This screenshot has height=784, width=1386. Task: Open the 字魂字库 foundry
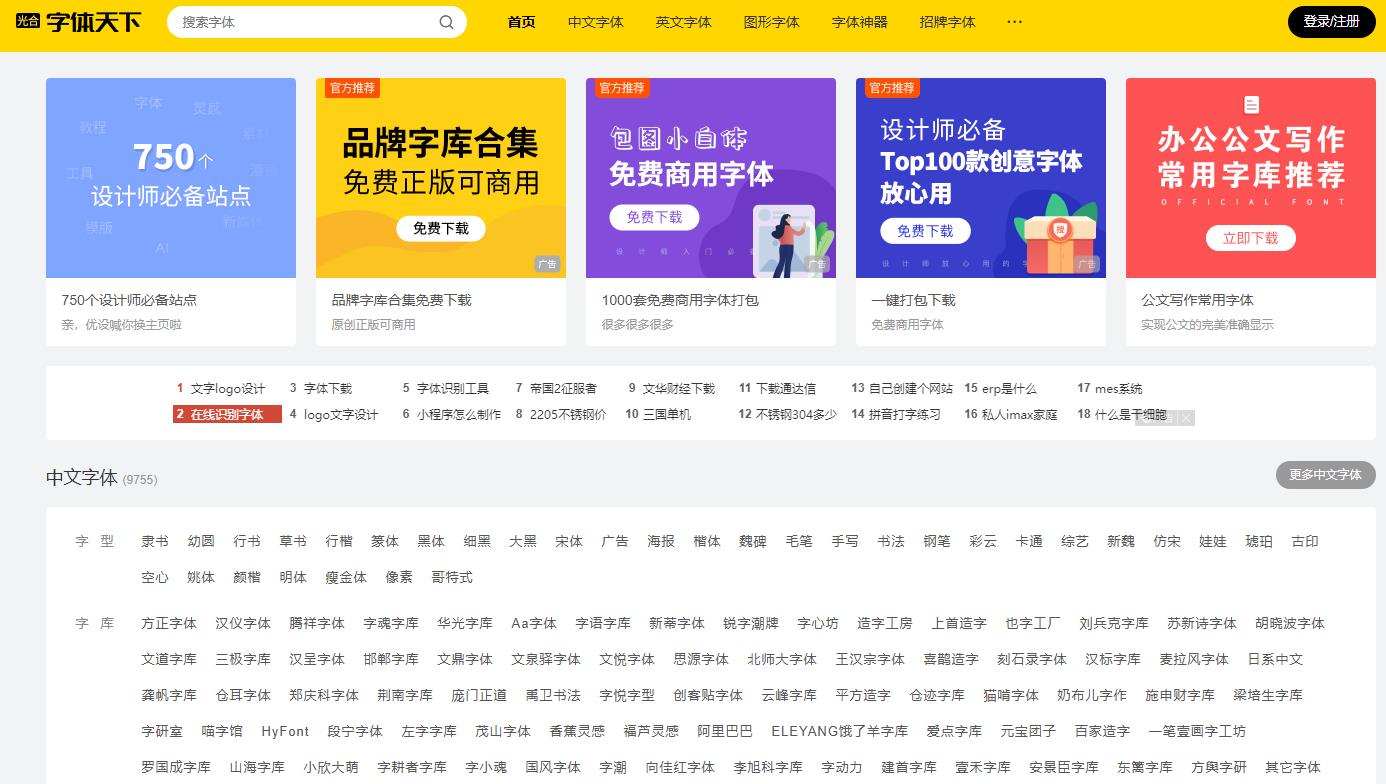click(x=391, y=623)
